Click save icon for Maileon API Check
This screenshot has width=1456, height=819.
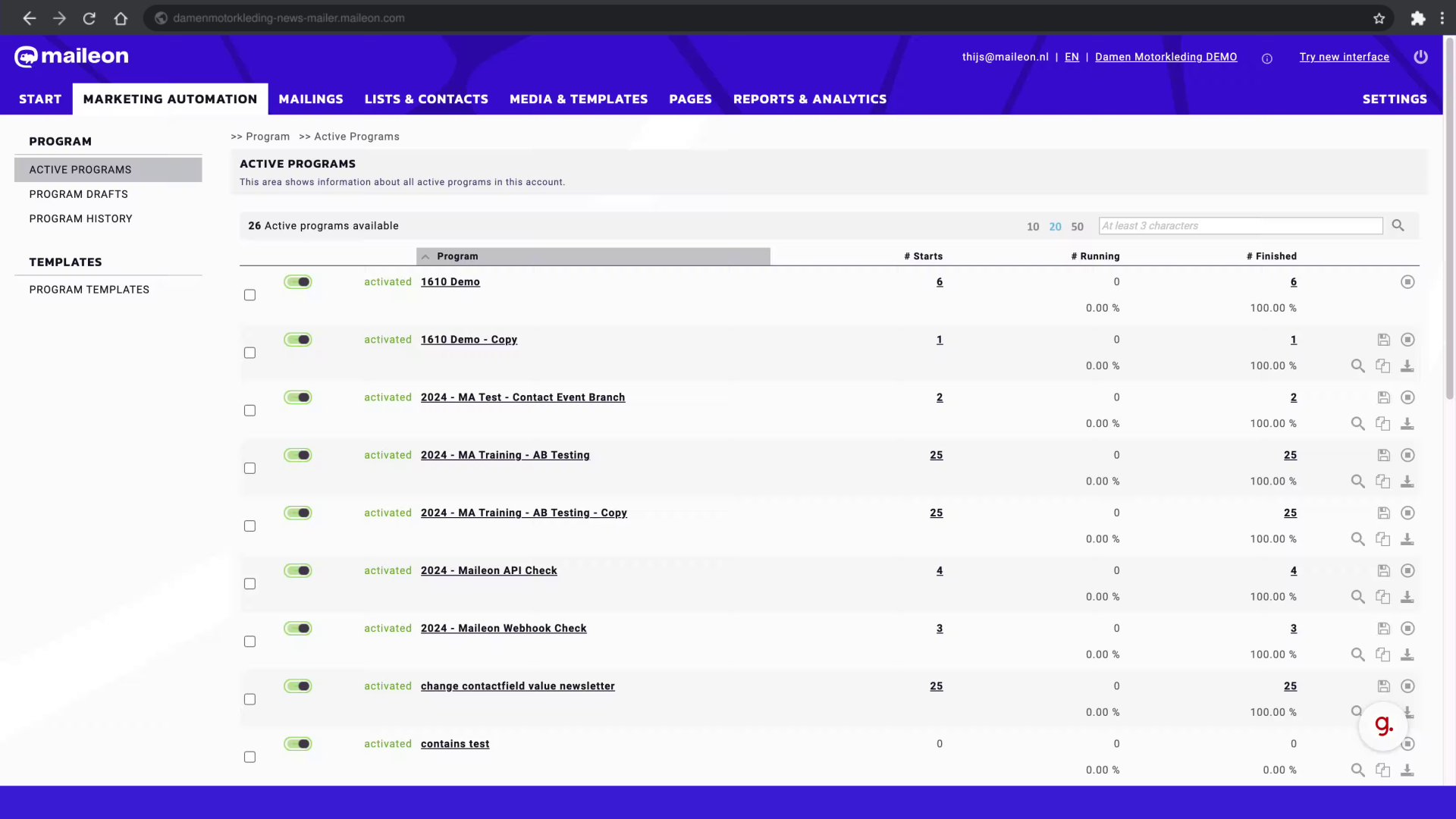pos(1383,570)
